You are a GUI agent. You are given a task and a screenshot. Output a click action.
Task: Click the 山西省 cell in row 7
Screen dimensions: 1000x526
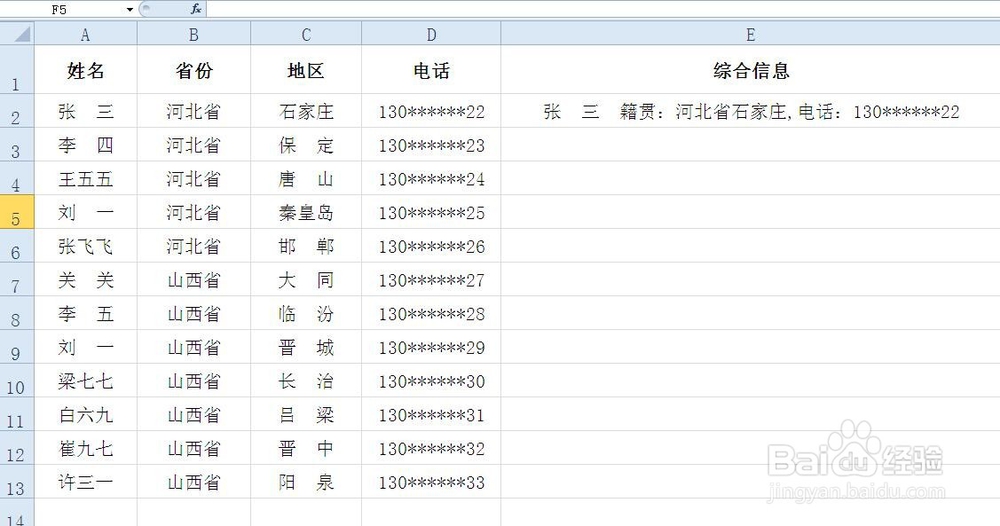194,280
